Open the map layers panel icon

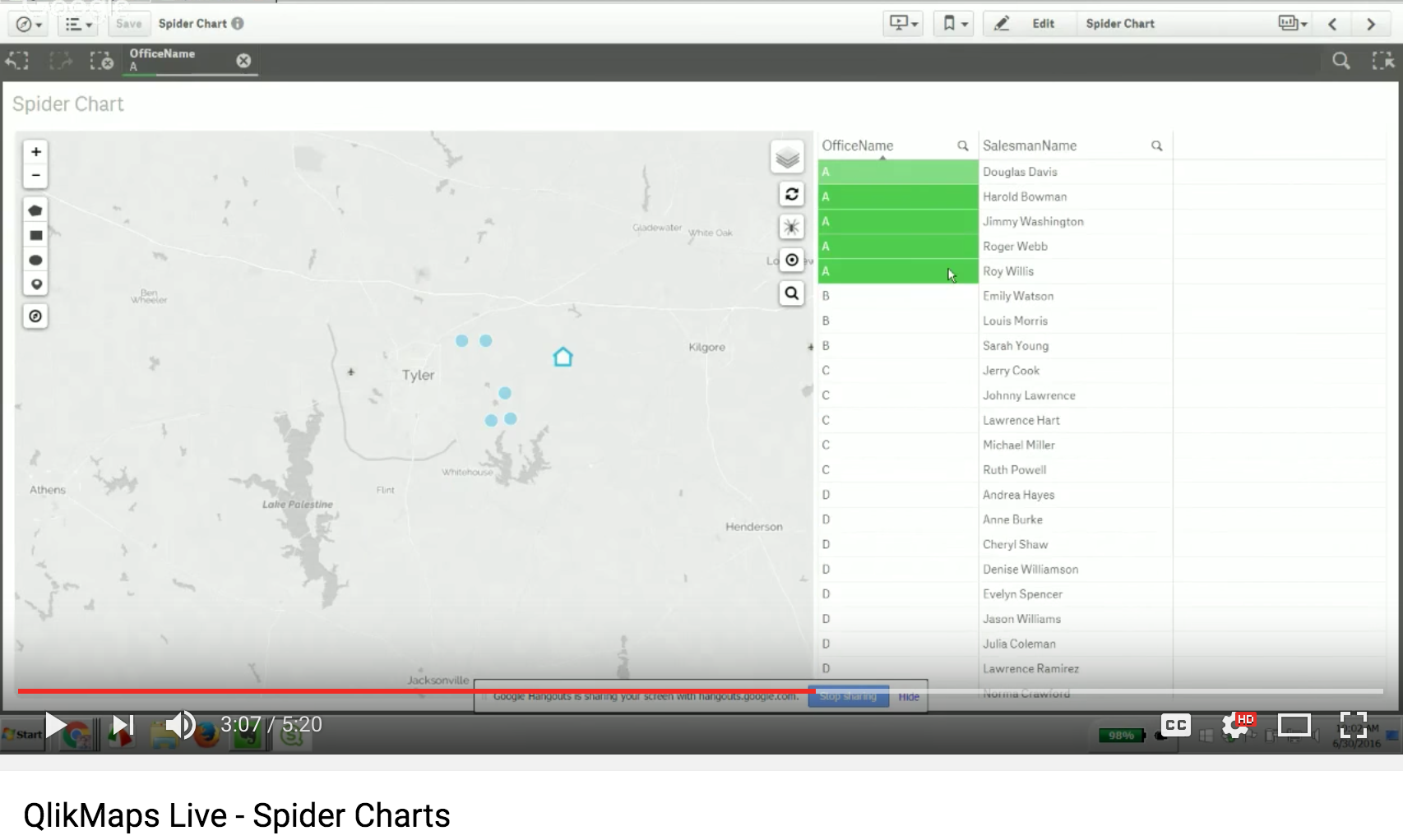pos(787,157)
